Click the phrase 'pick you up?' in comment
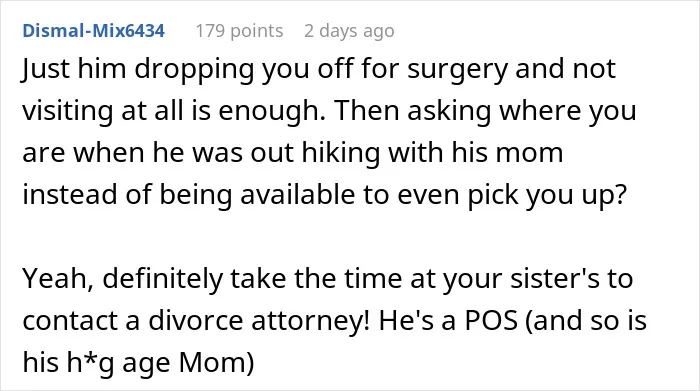The image size is (700, 391). point(547,195)
